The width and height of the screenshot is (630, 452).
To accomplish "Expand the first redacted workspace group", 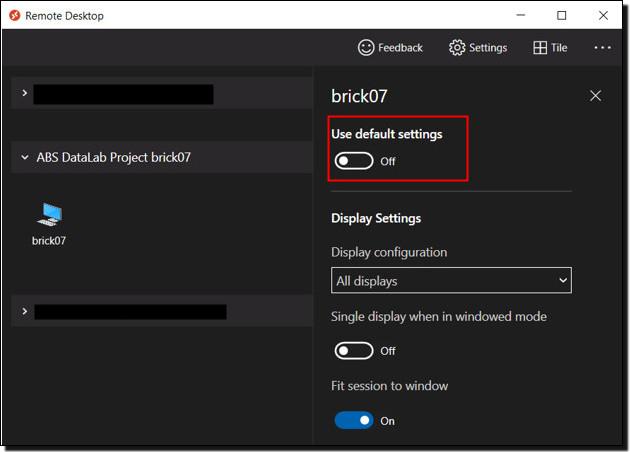I will pyautogui.click(x=25, y=93).
